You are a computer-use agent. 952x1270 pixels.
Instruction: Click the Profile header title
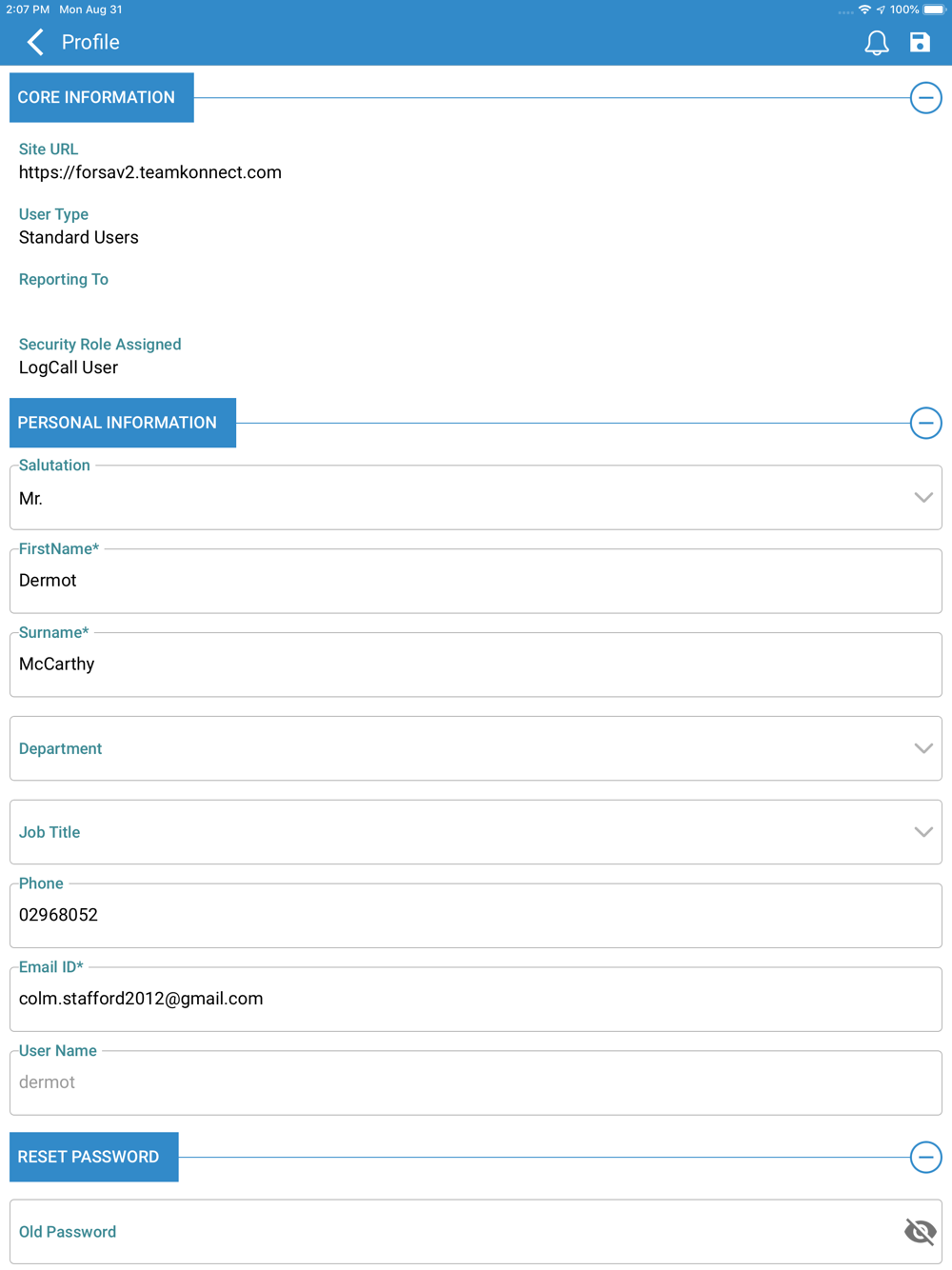(90, 42)
